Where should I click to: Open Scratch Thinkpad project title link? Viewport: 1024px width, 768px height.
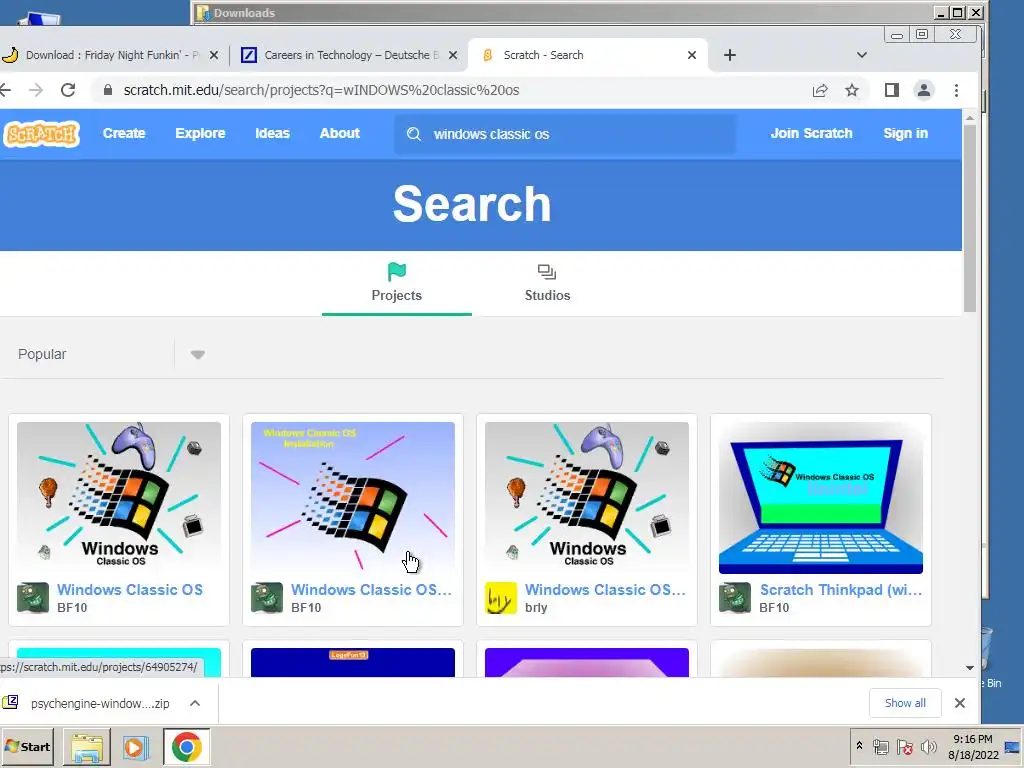pyautogui.click(x=840, y=590)
